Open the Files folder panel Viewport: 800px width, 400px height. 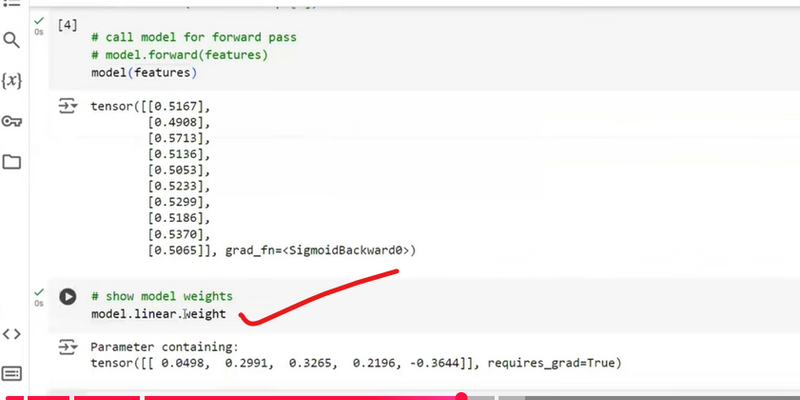[12, 162]
